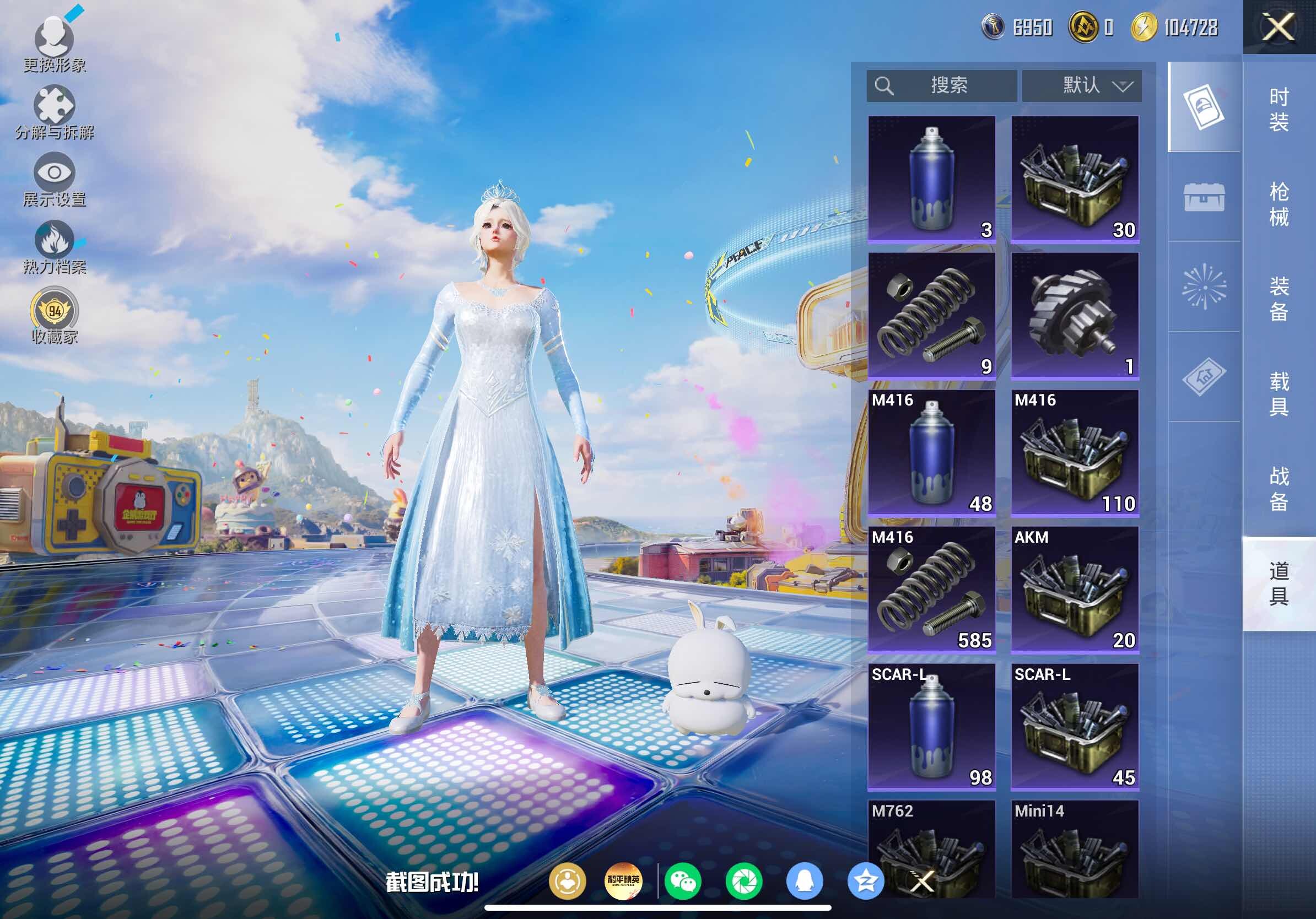Switch to the 载具 tab
Image resolution: width=1316 pixels, height=919 pixels.
(1279, 393)
